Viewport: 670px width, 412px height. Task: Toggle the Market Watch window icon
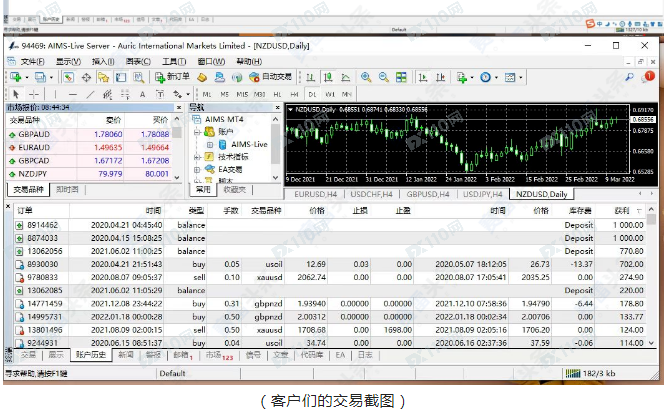(x=68, y=77)
